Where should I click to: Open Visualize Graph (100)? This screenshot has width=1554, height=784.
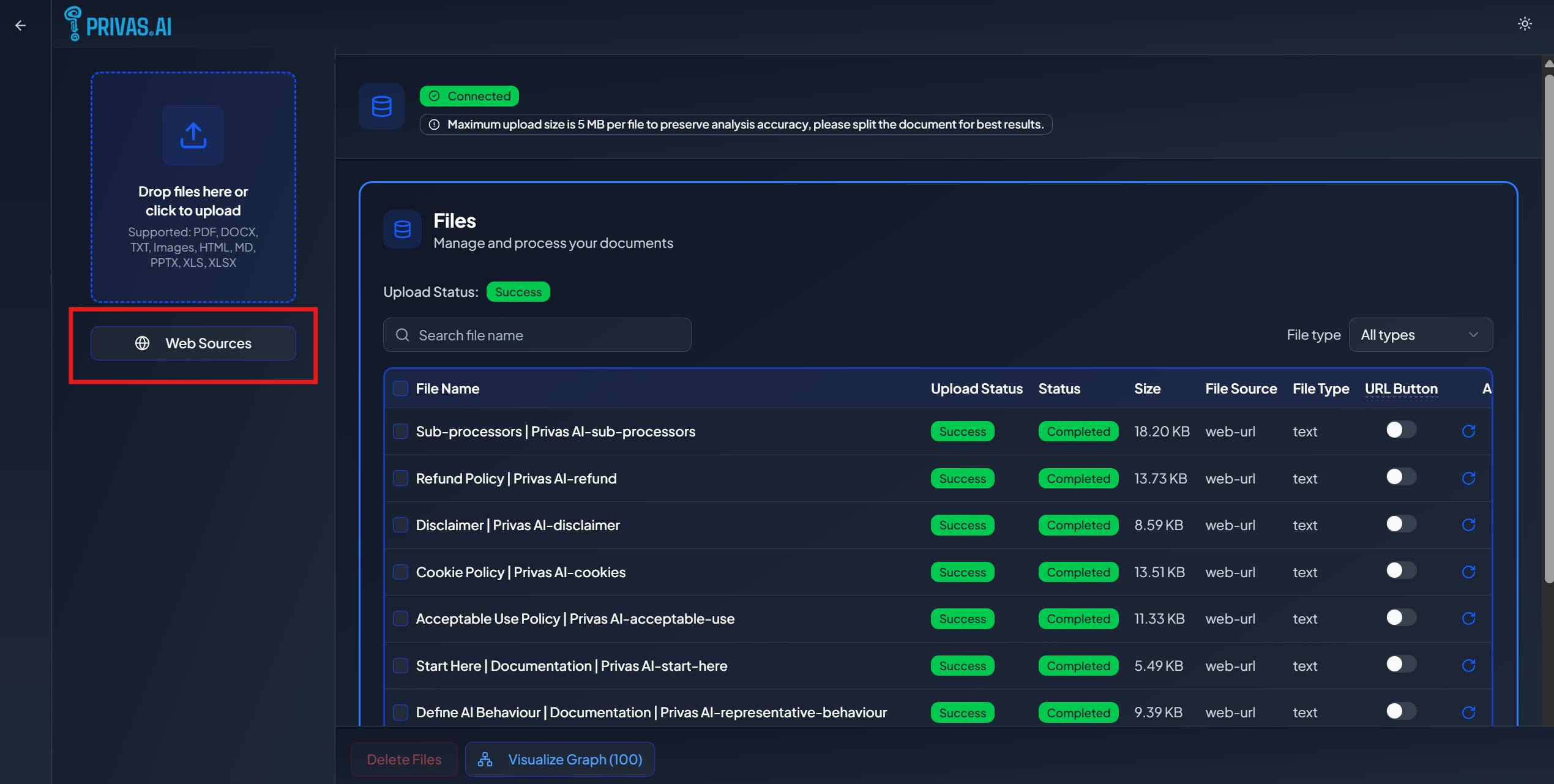click(559, 759)
